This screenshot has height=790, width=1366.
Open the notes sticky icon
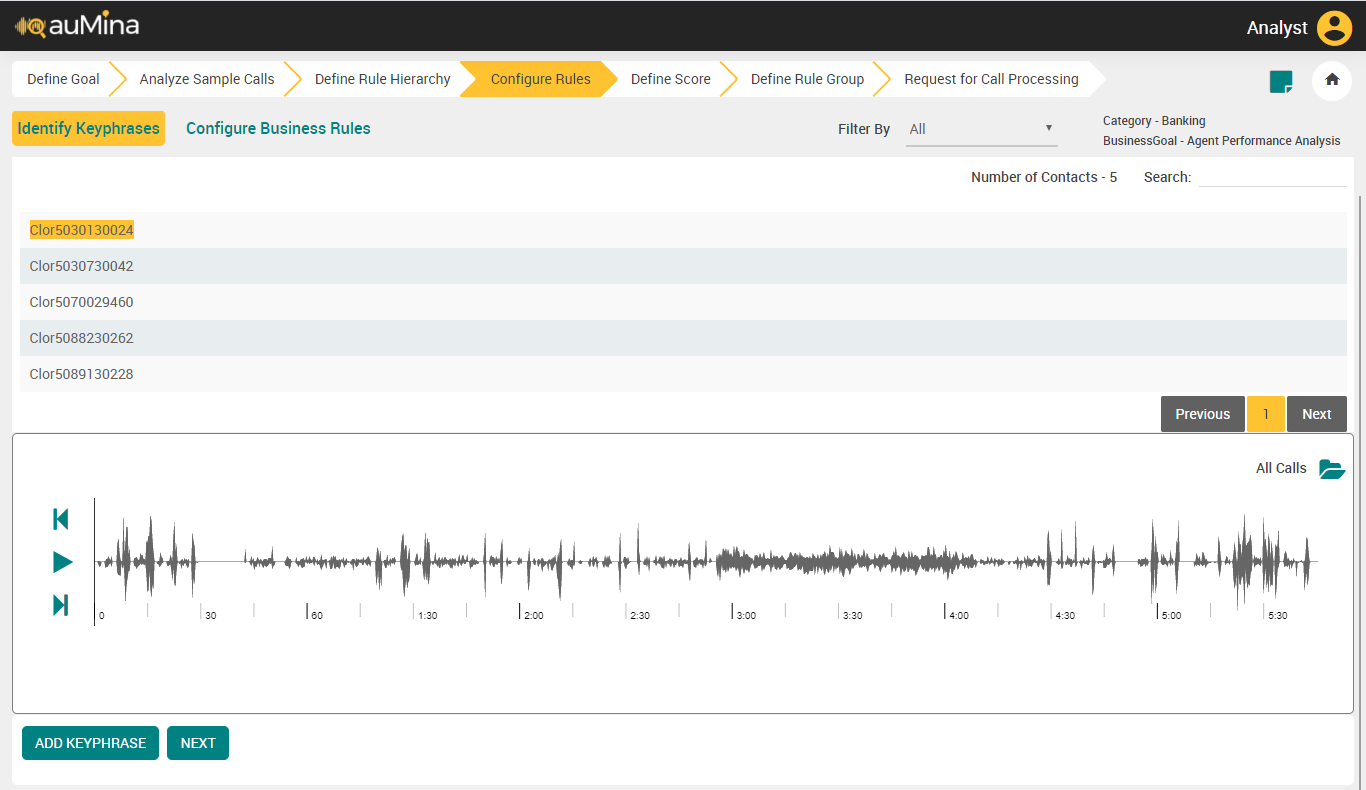[x=1281, y=81]
